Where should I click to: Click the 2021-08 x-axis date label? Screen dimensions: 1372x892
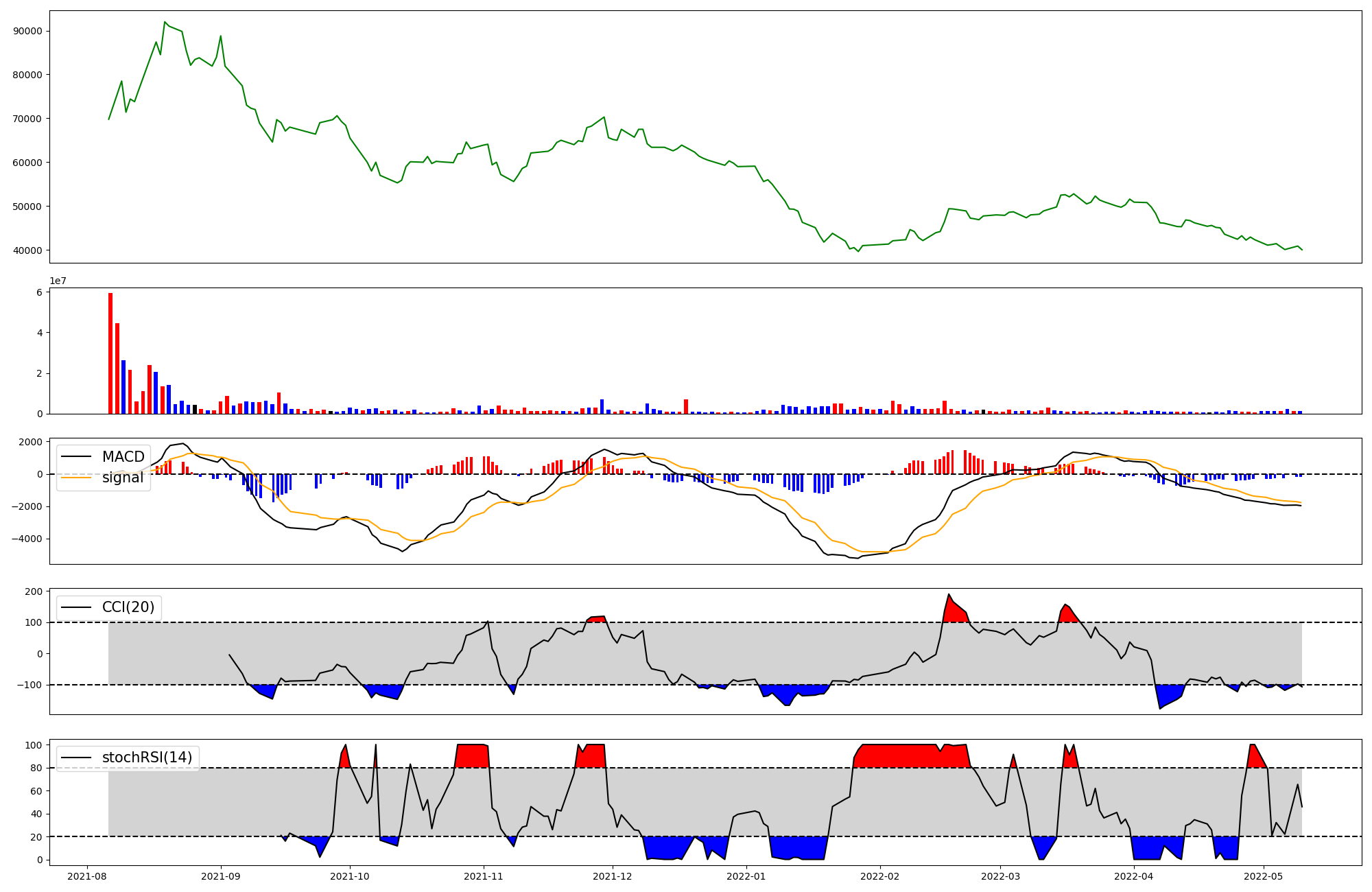(x=88, y=876)
